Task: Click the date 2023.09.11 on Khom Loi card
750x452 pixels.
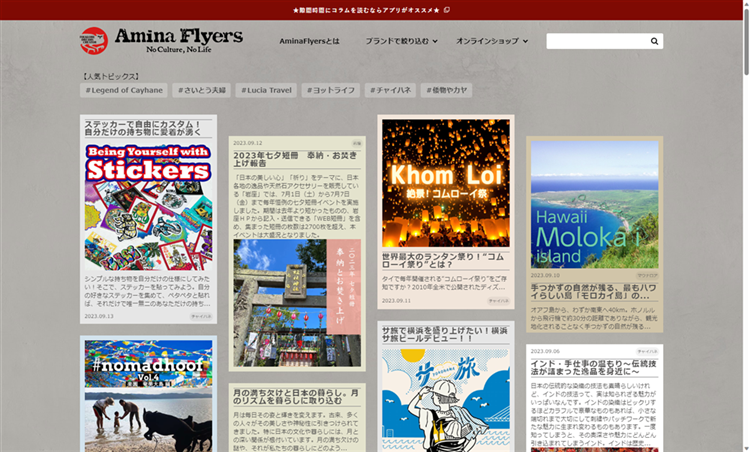Action: point(397,301)
